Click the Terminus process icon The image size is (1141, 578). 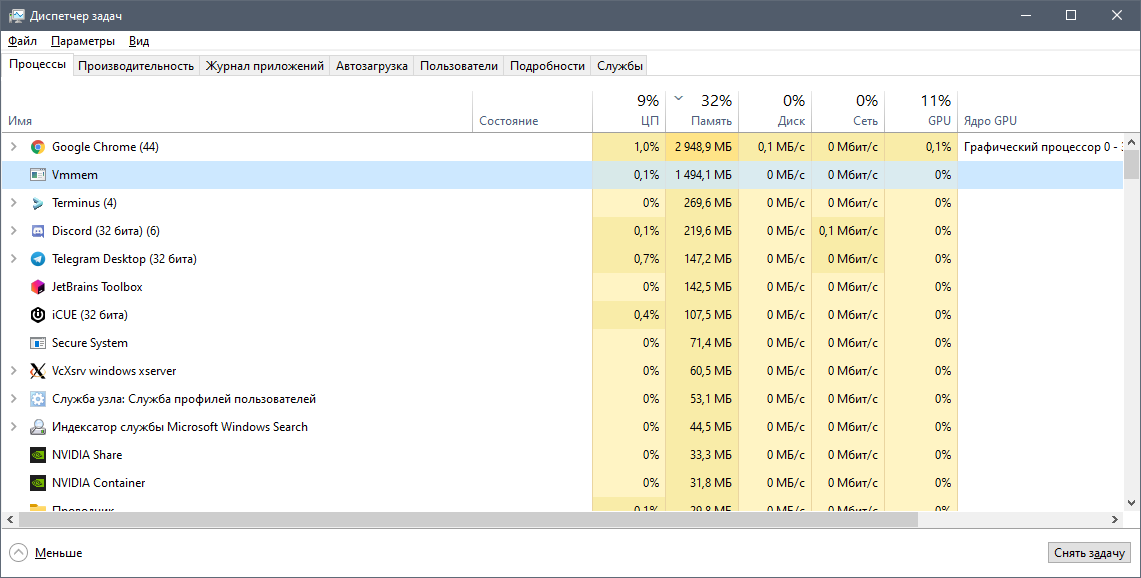pos(38,203)
